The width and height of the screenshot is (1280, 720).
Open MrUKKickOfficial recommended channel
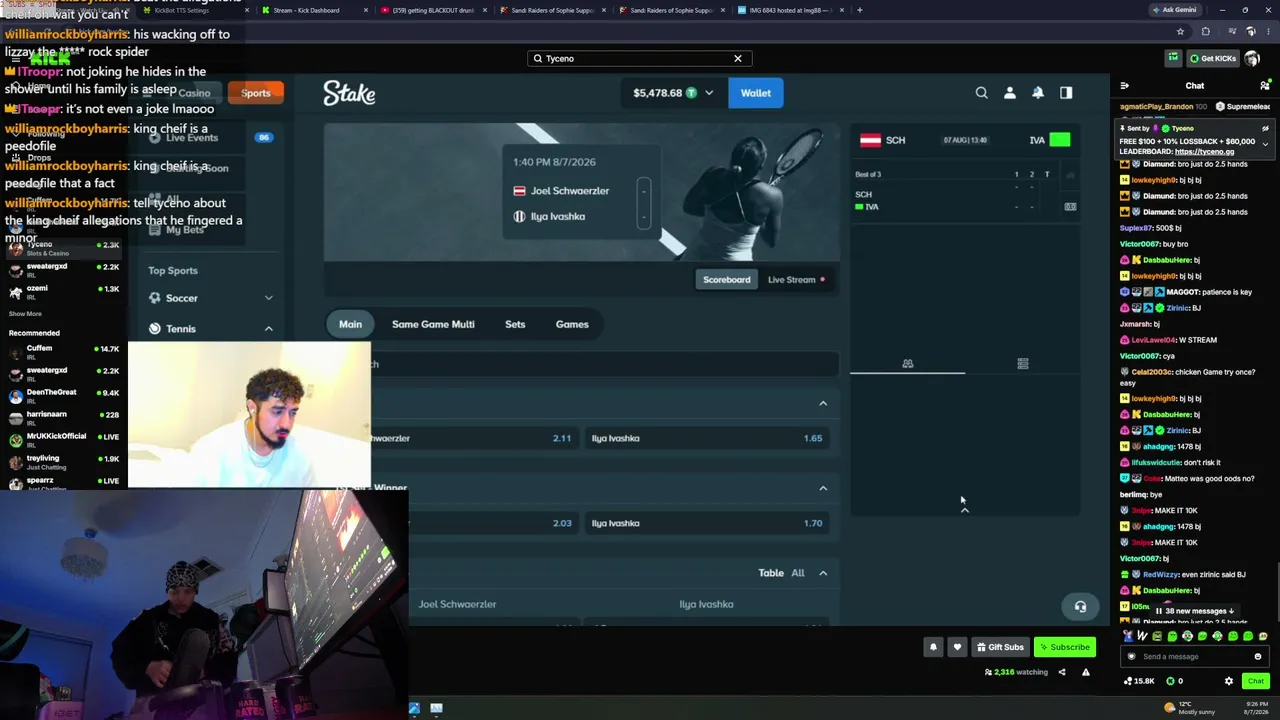tap(62, 440)
